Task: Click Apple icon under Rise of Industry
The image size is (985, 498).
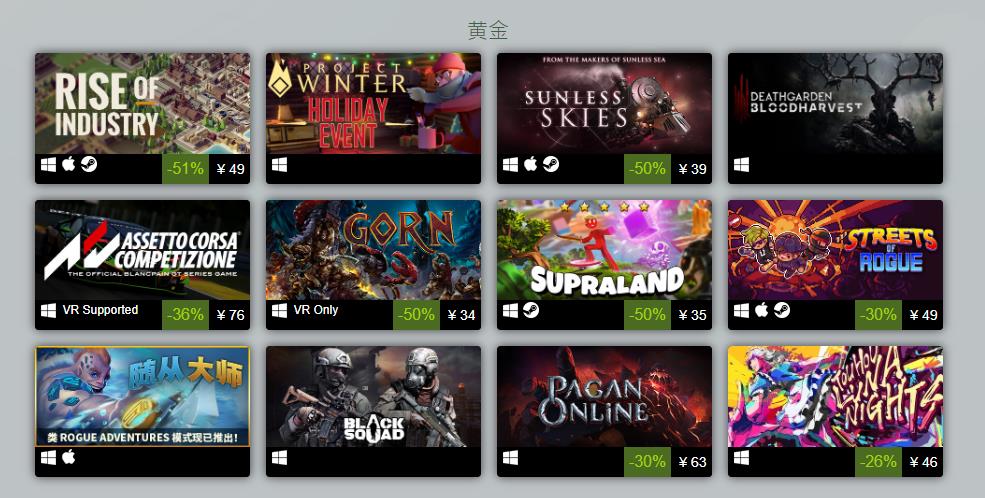Action: pyautogui.click(x=68, y=164)
